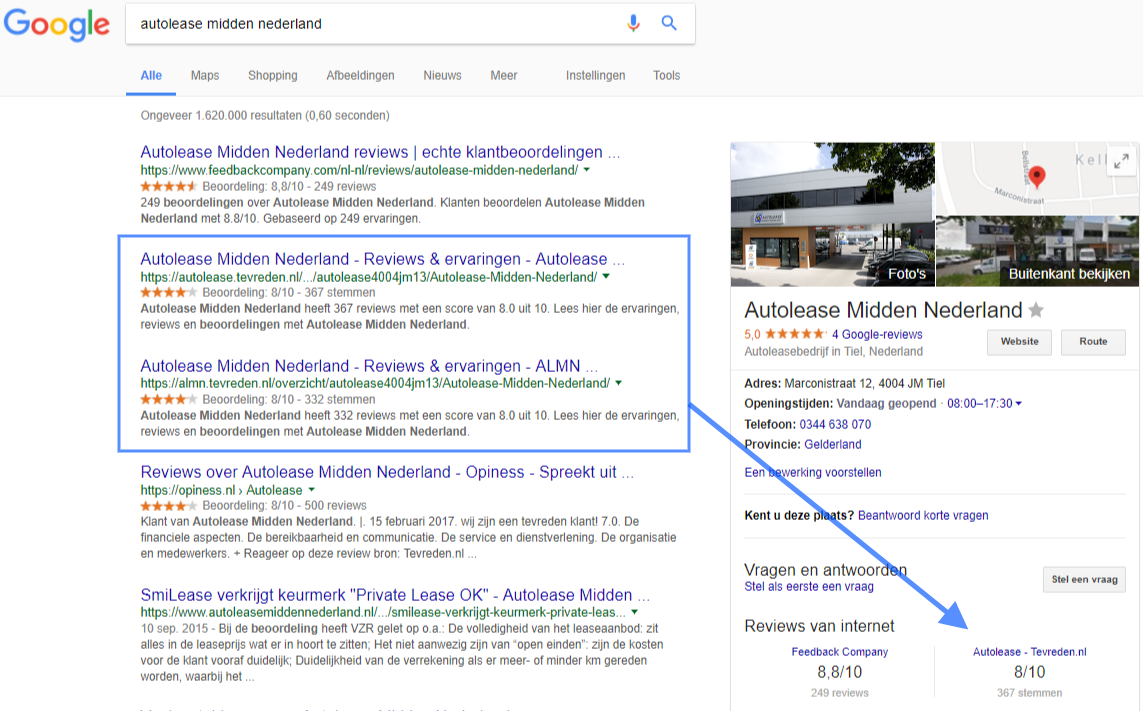
Task: Start voice search with microphone icon
Action: (633, 23)
